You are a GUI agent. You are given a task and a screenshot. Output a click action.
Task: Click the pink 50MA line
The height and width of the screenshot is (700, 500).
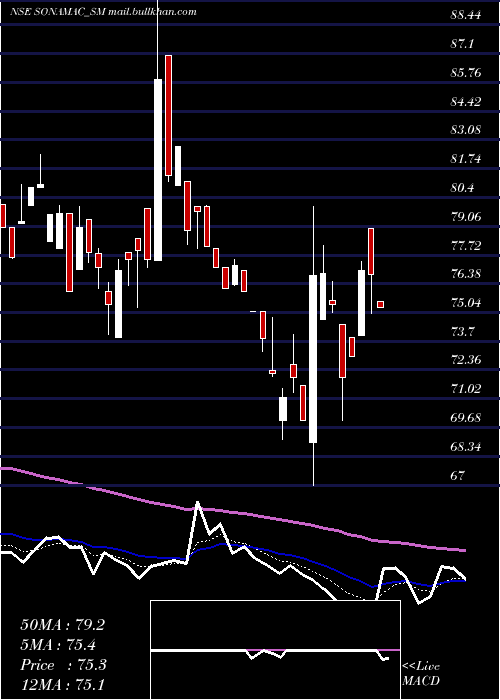point(232,512)
